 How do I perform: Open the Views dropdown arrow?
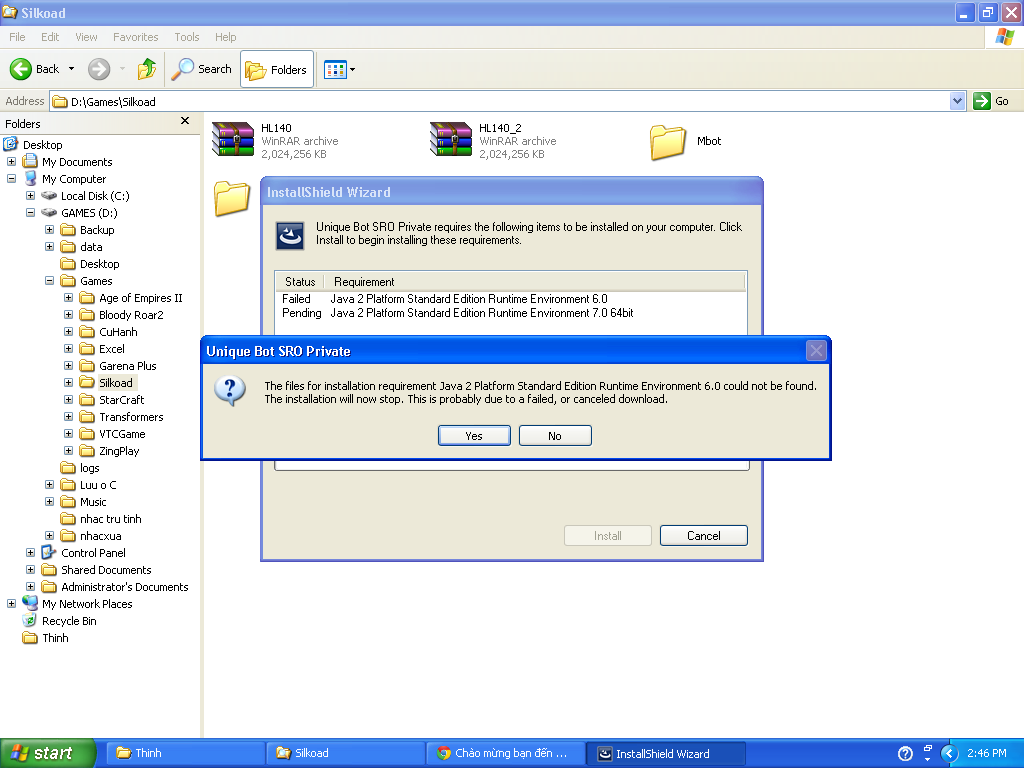click(353, 69)
